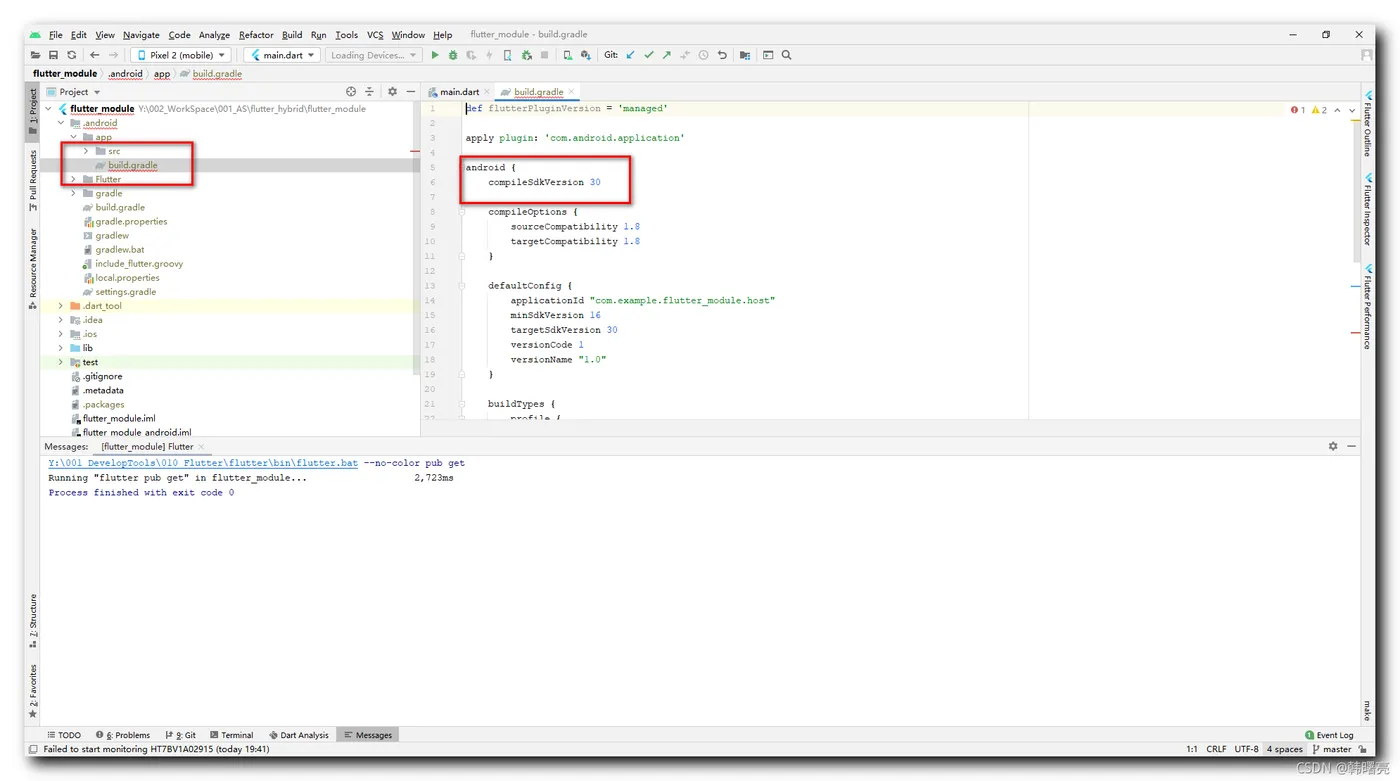Click the Git Commit green checkmark
This screenshot has height=781, width=1400.
[x=648, y=55]
